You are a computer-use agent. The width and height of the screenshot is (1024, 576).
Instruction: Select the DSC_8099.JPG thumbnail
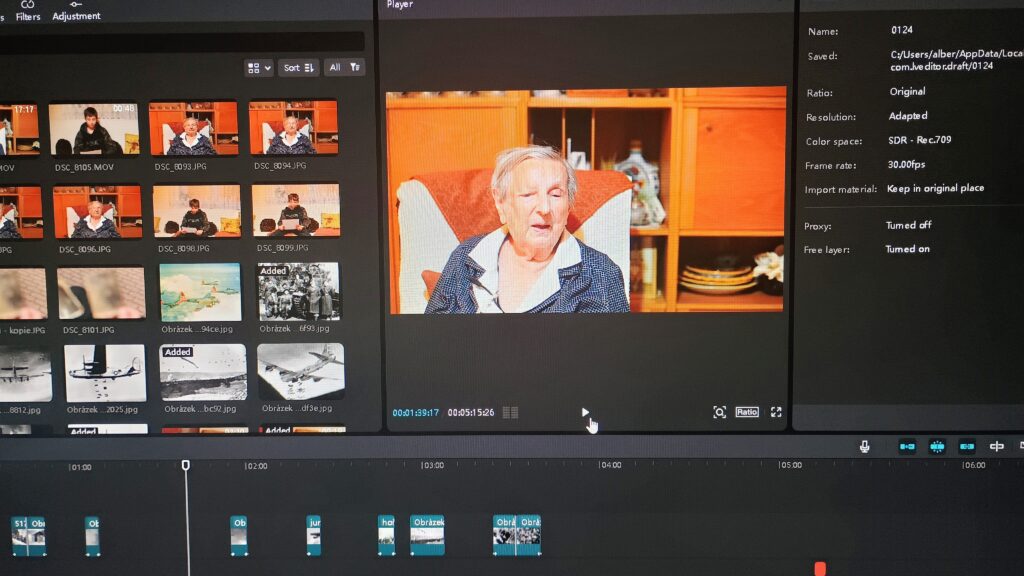(295, 210)
